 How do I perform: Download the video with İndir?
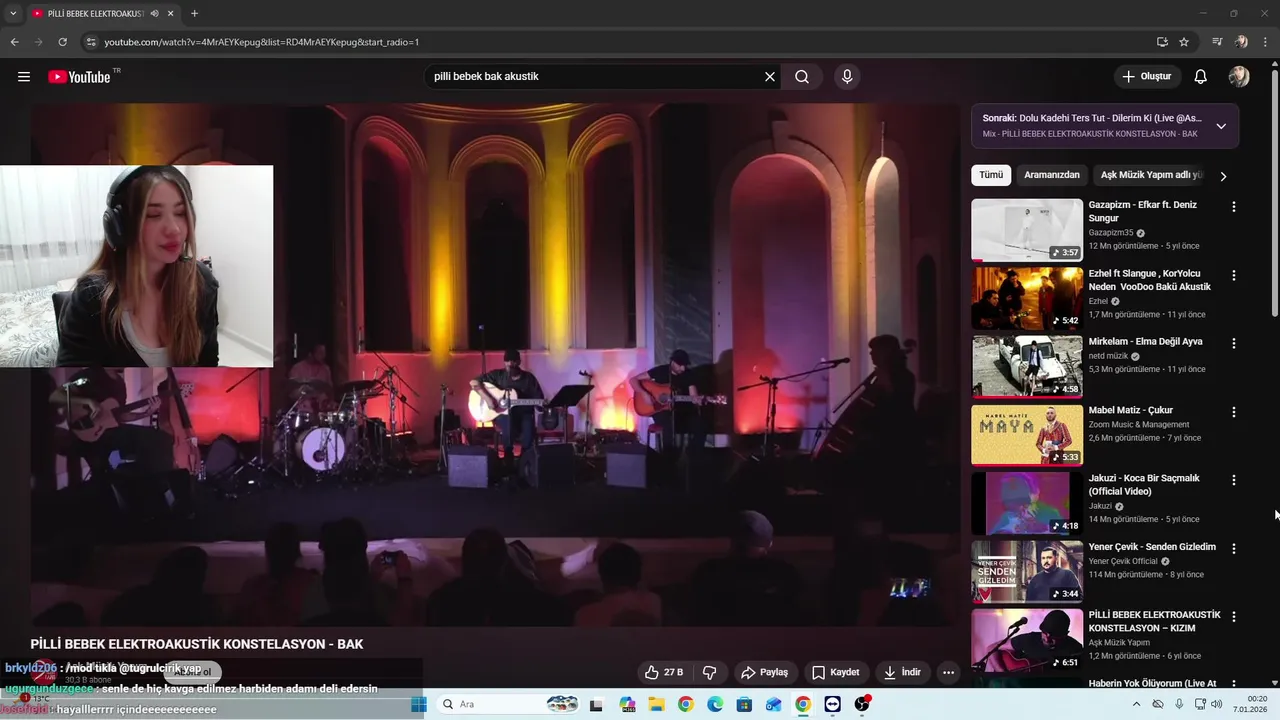(902, 672)
